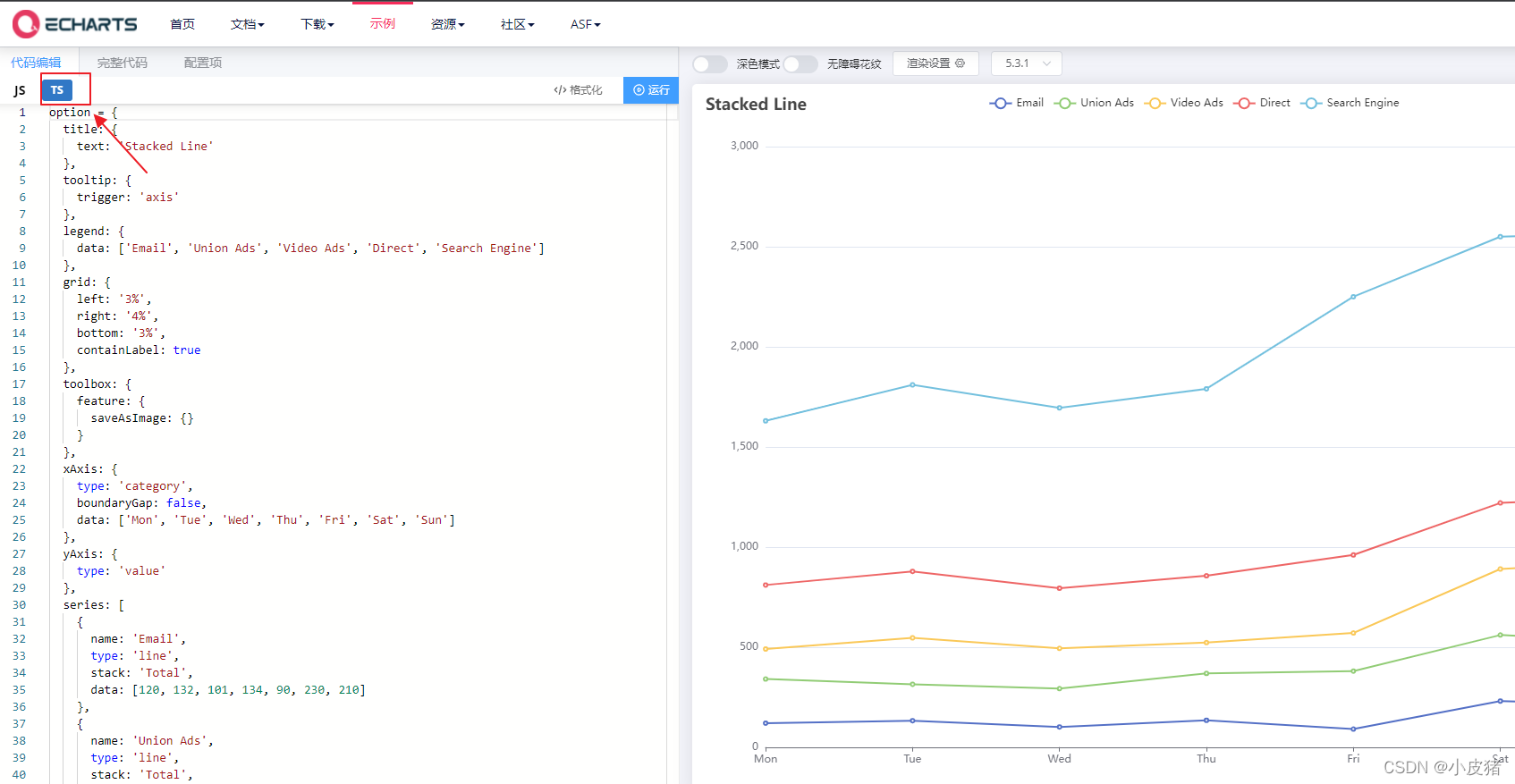
Task: Toggle the Search Engine legend marker
Action: pos(1311,104)
